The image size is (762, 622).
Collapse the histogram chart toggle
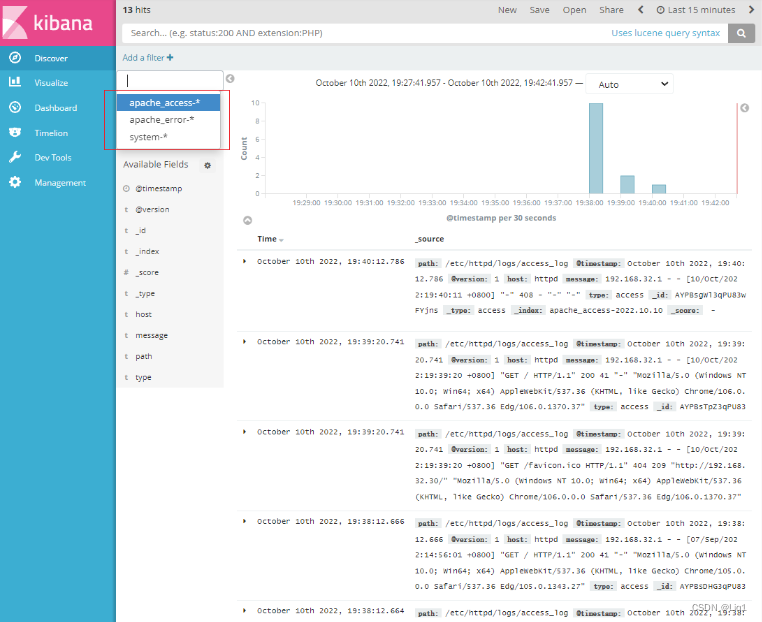(x=247, y=221)
